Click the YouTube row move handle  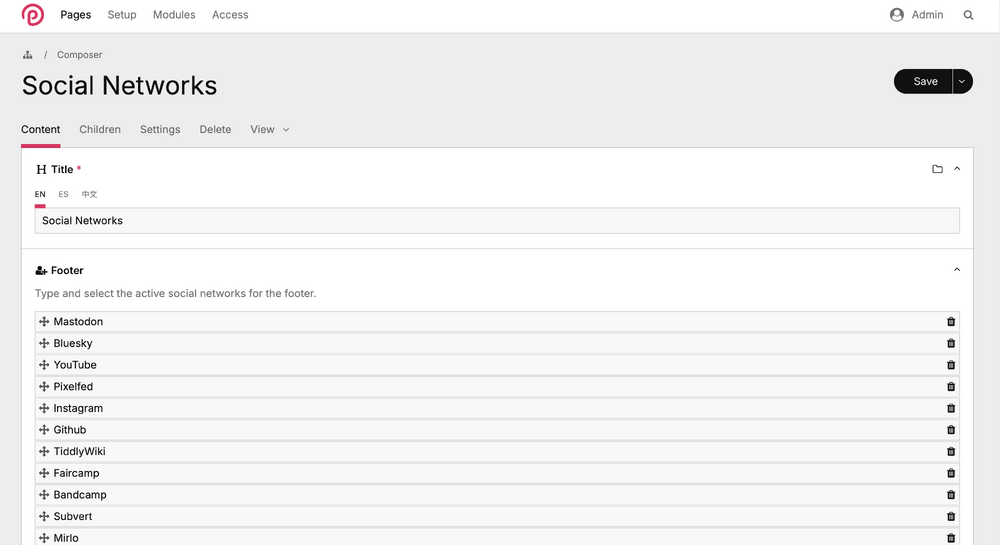point(44,365)
